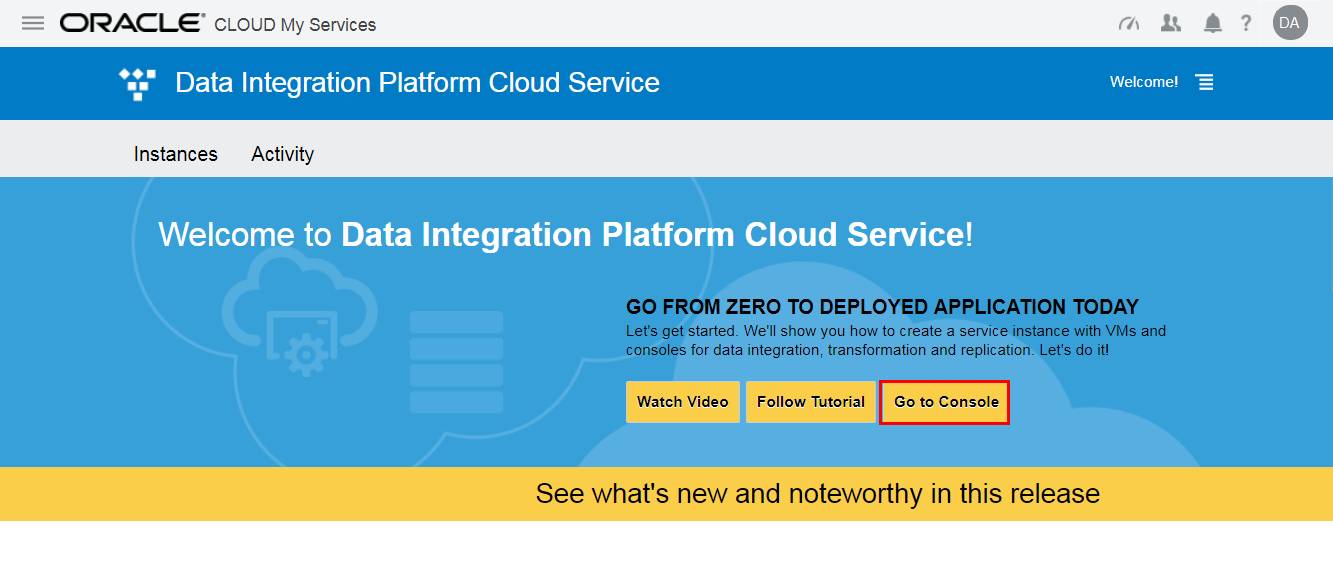
Task: Click the help question mark icon
Action: (x=1246, y=23)
